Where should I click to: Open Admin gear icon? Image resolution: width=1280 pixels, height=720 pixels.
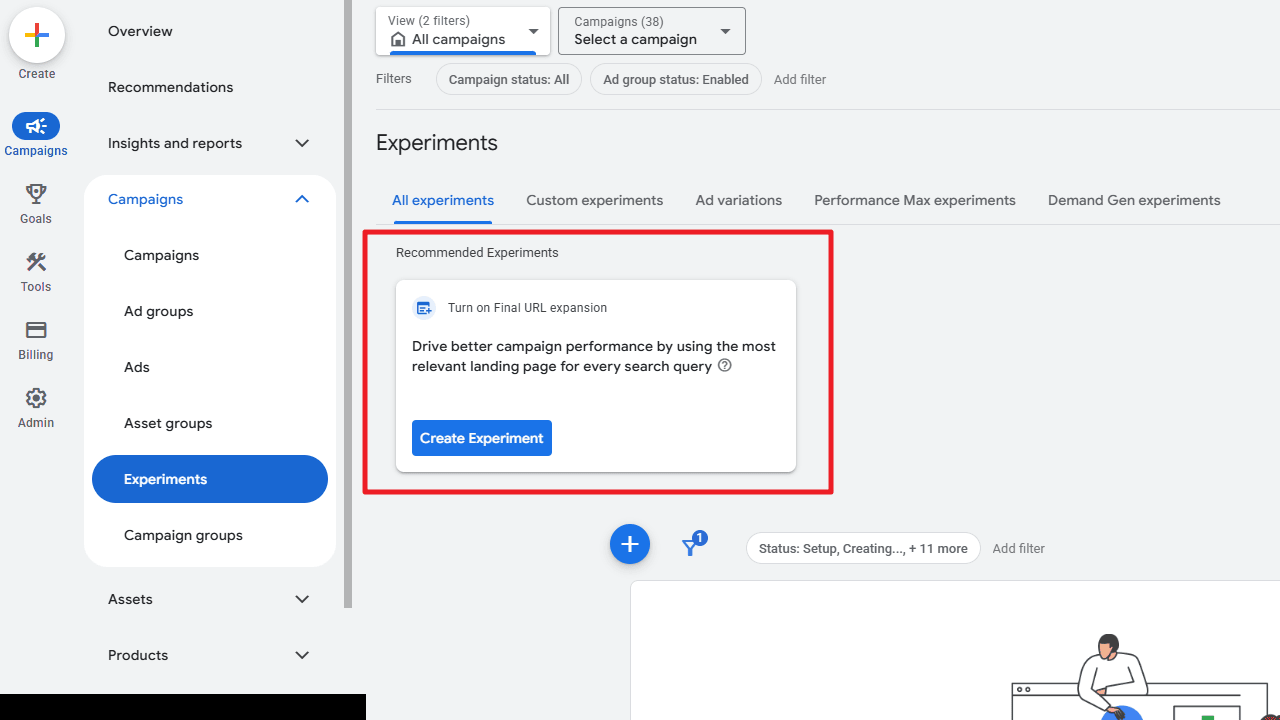point(36,398)
